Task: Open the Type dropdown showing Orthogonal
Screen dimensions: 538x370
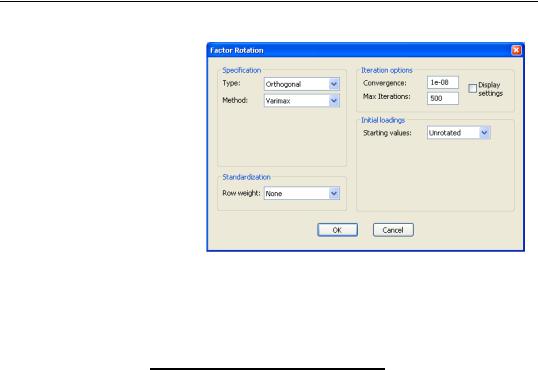Action: point(302,84)
